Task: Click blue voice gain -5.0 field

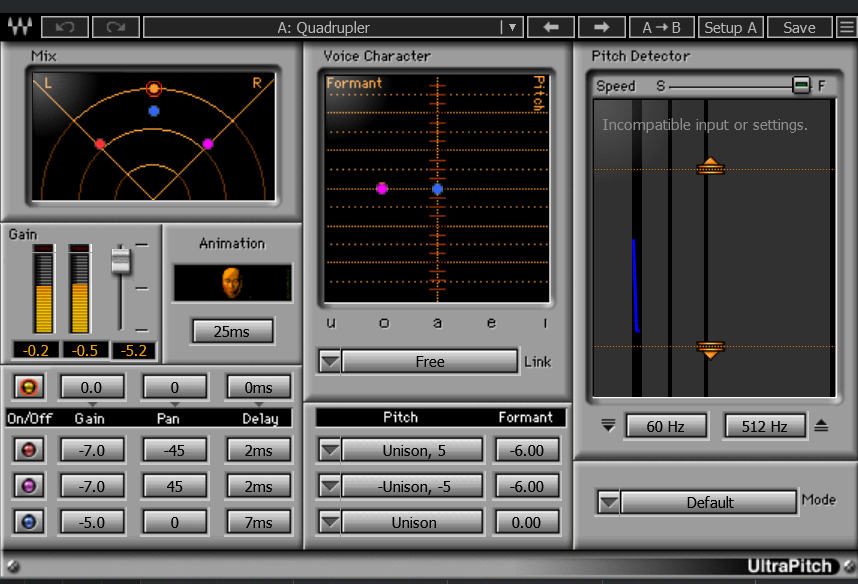Action: click(x=92, y=522)
